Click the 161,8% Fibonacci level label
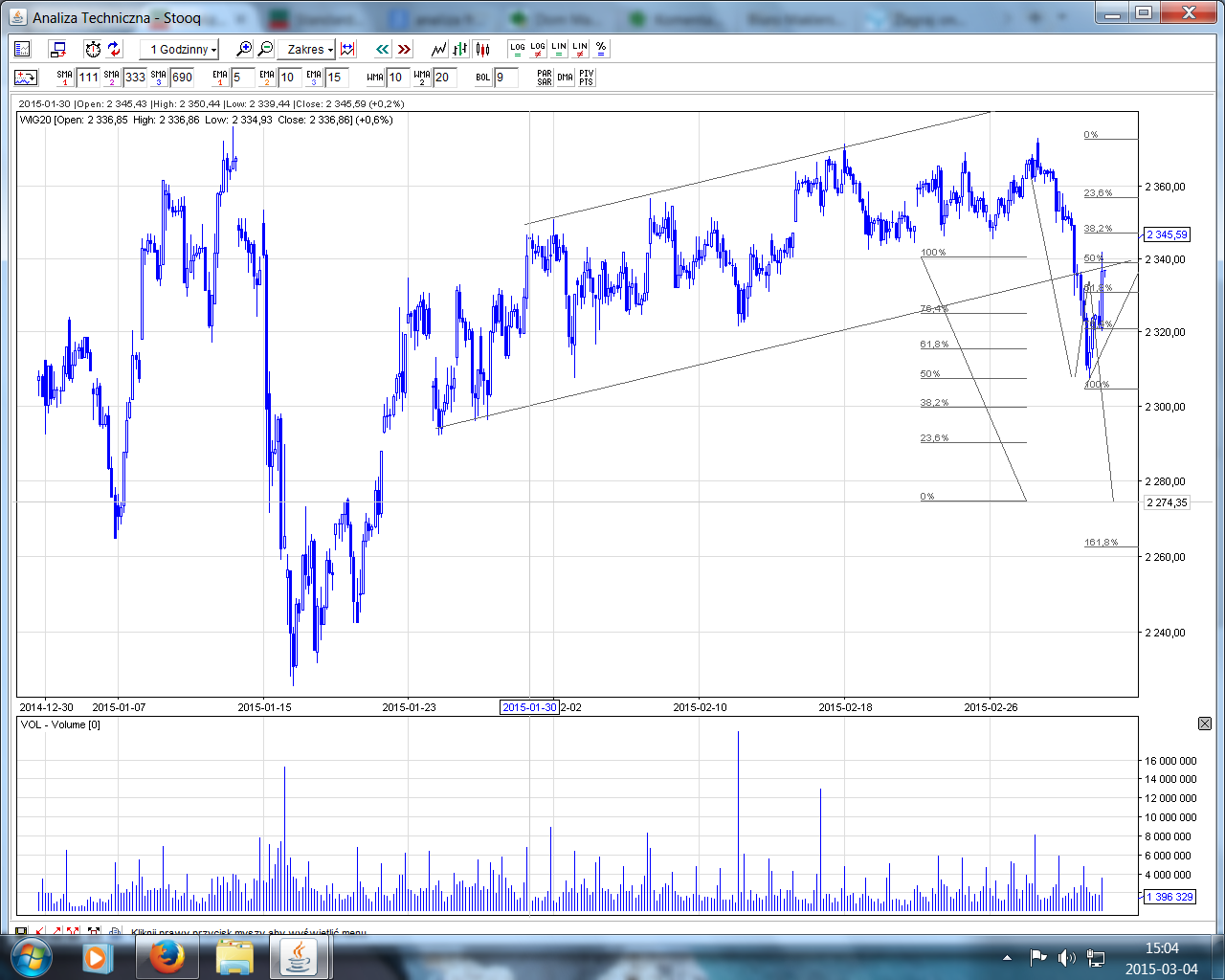The width and height of the screenshot is (1225, 980). (1101, 543)
